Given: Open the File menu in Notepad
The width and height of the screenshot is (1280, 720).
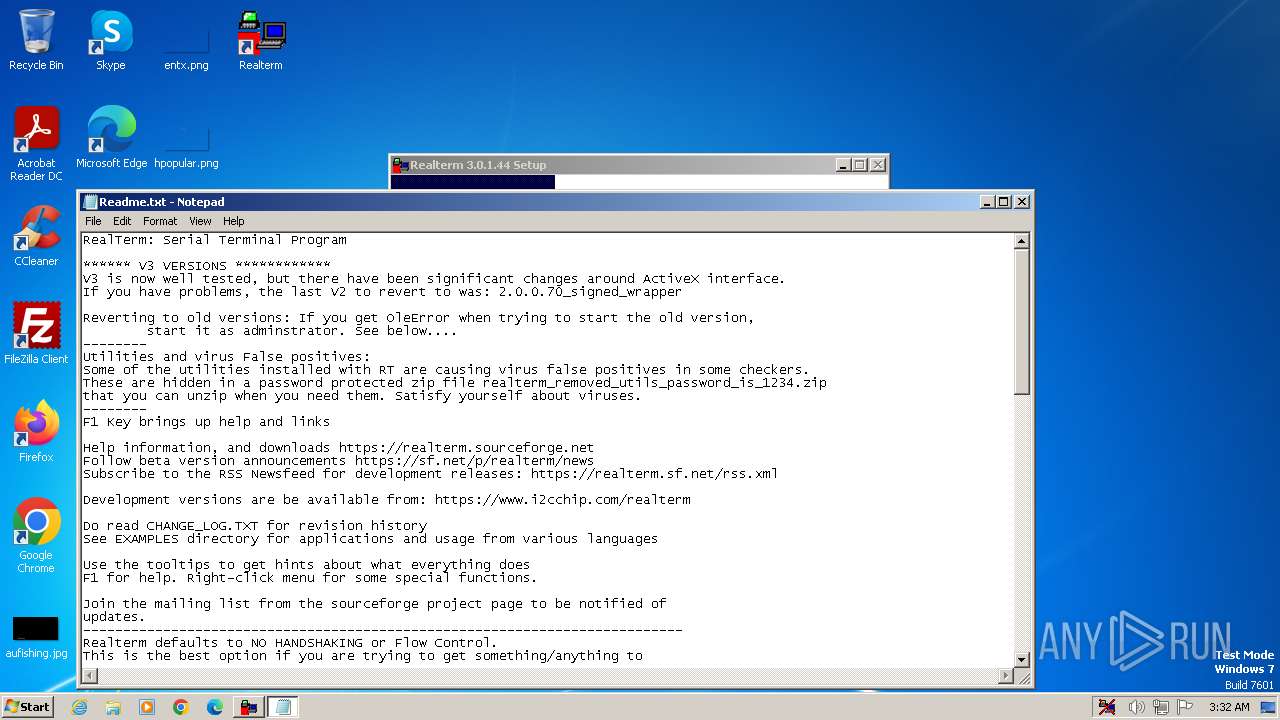Looking at the screenshot, I should click(93, 221).
